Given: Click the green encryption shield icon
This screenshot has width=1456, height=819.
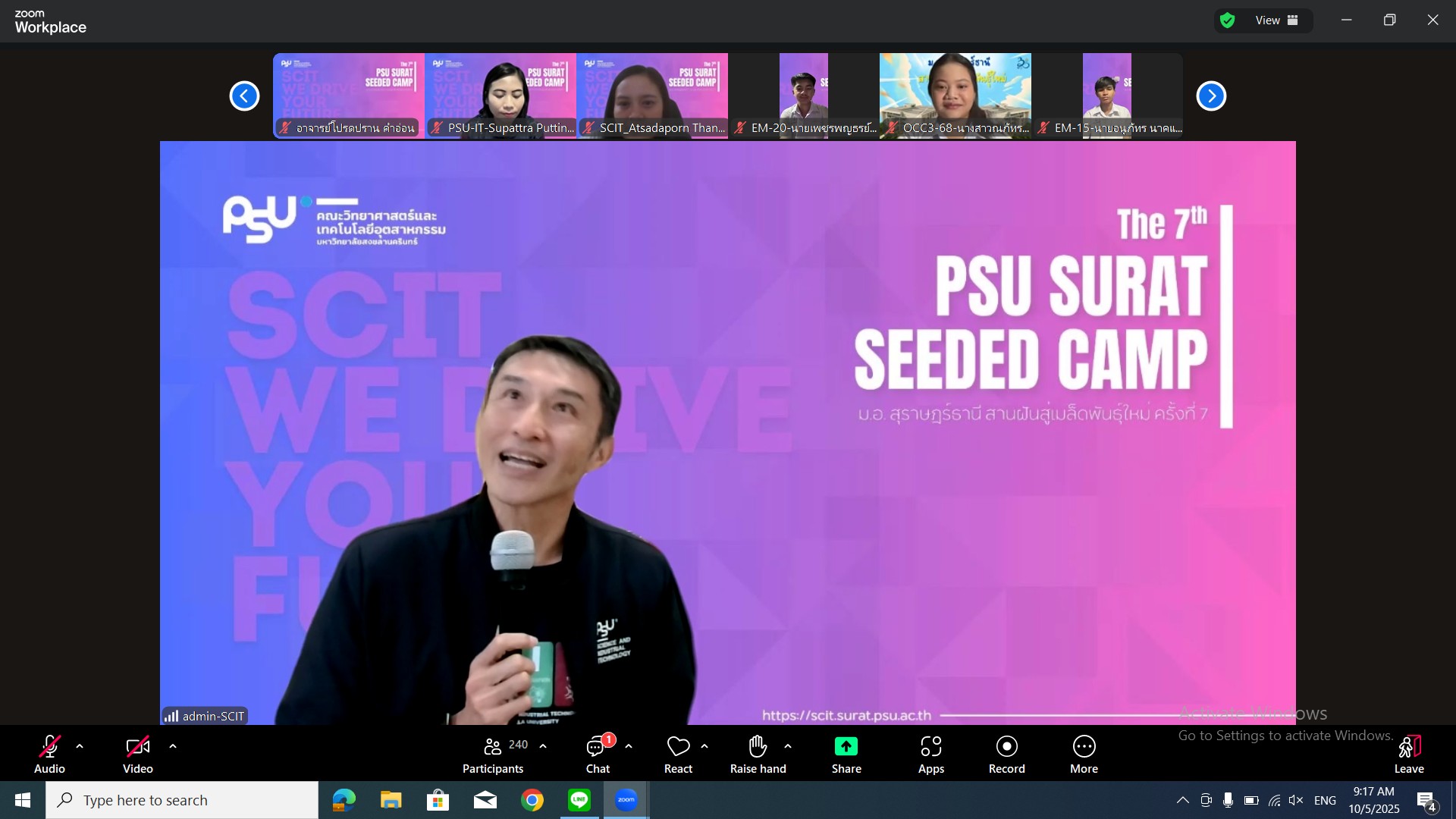Looking at the screenshot, I should point(1228,20).
